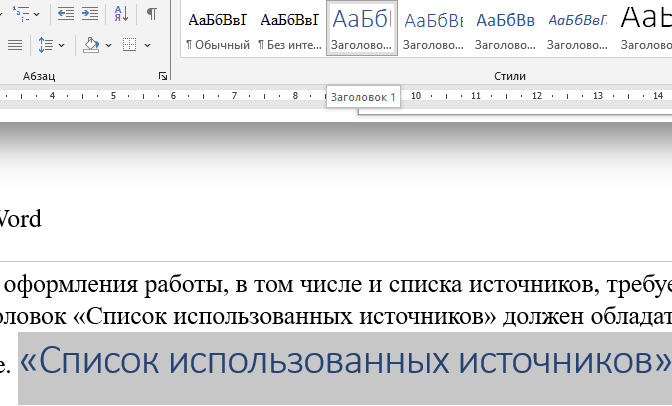
Task: Sort the selected text alphabetically
Action: [121, 13]
